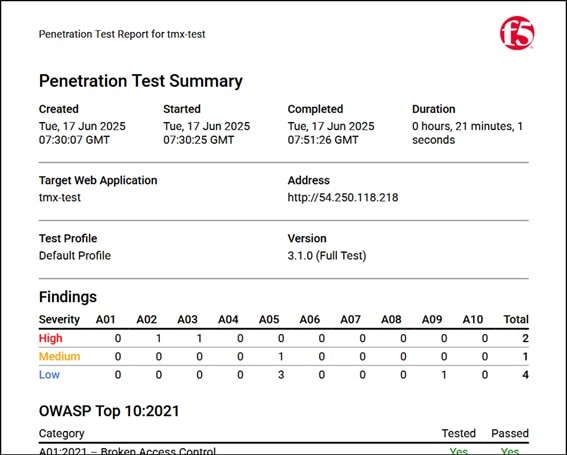Click the orange Medium severity label
The height and width of the screenshot is (455, 567).
pyautogui.click(x=59, y=356)
